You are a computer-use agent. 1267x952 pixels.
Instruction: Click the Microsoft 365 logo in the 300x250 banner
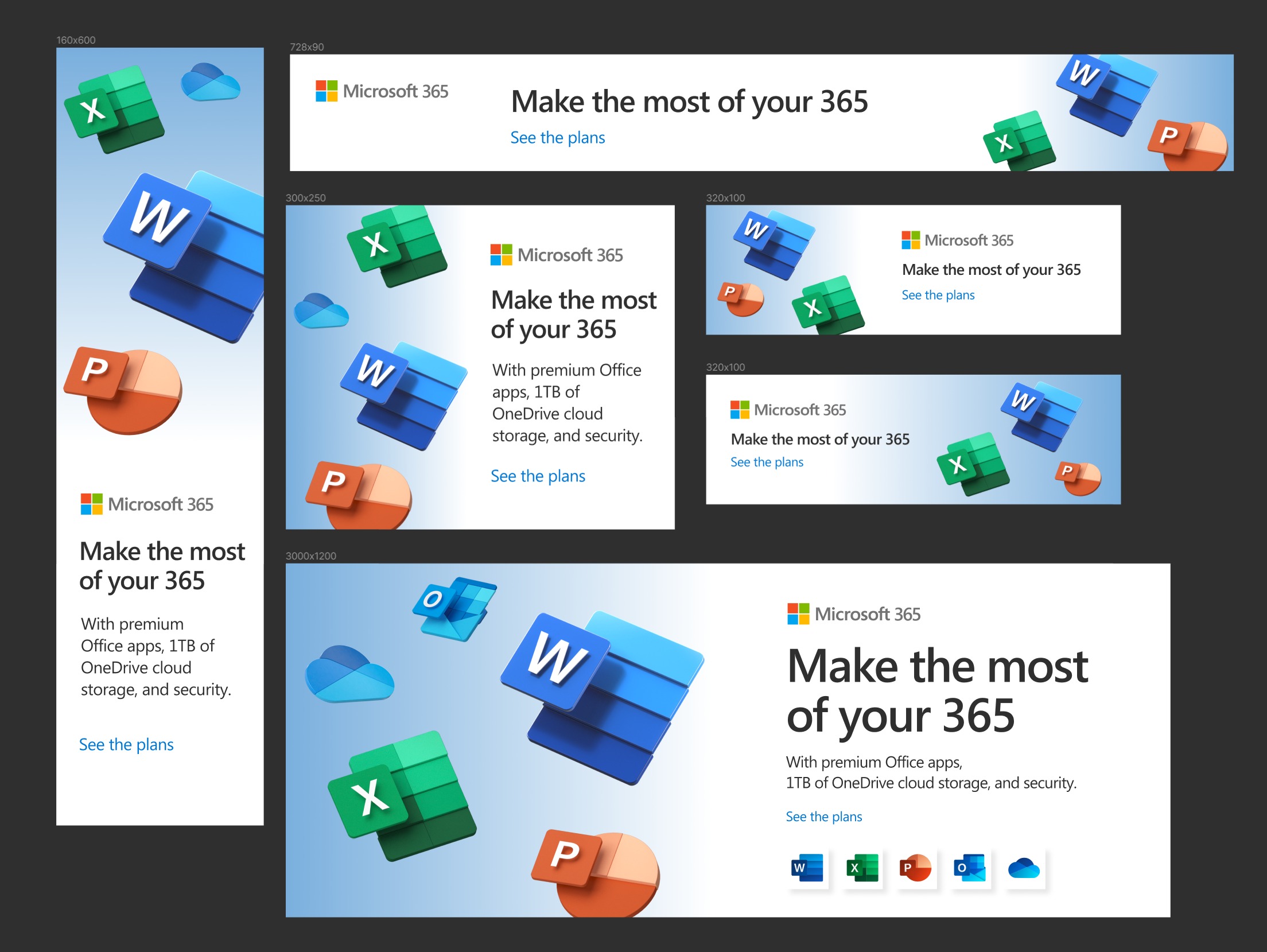click(557, 255)
